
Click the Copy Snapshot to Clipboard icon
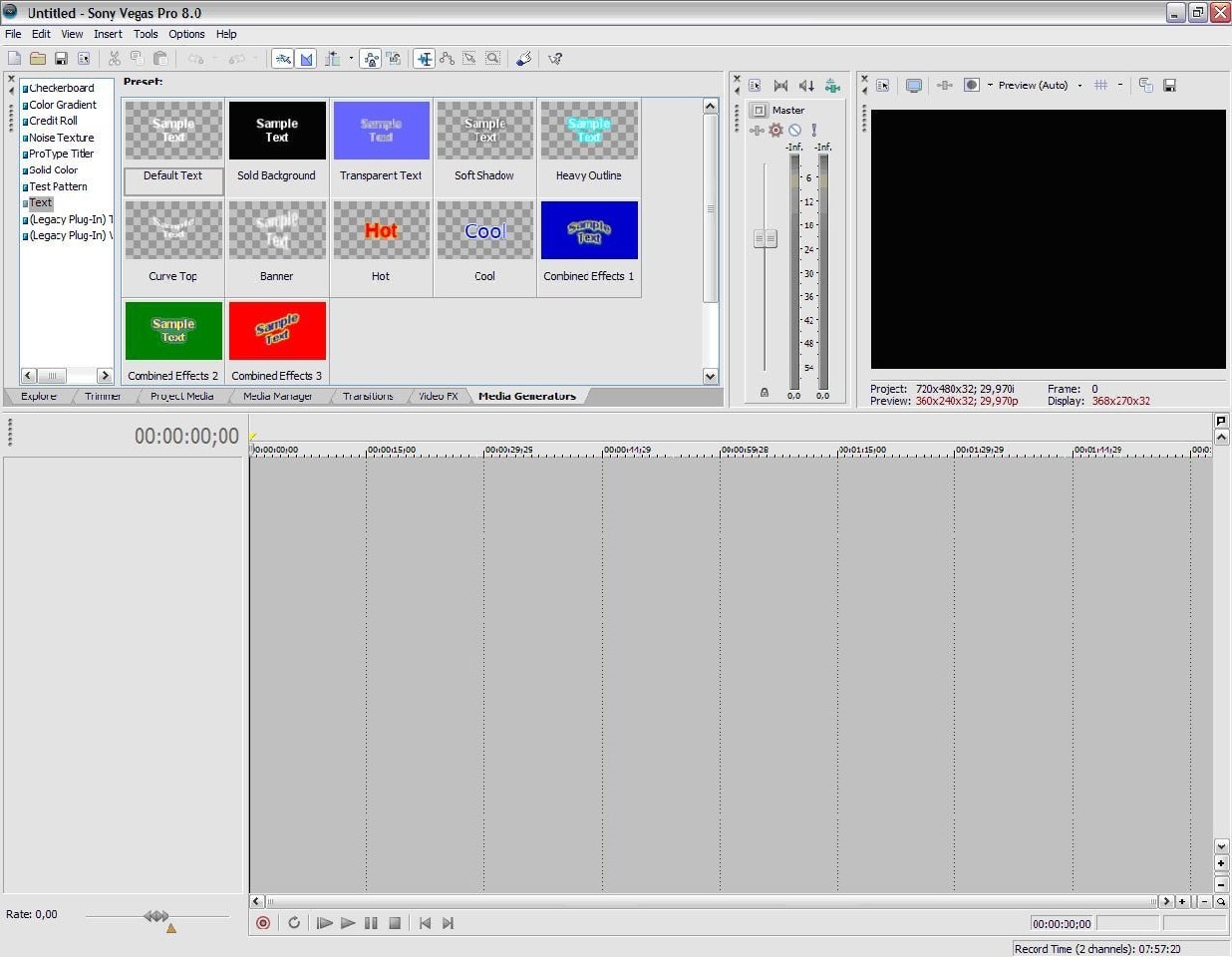tap(1146, 85)
